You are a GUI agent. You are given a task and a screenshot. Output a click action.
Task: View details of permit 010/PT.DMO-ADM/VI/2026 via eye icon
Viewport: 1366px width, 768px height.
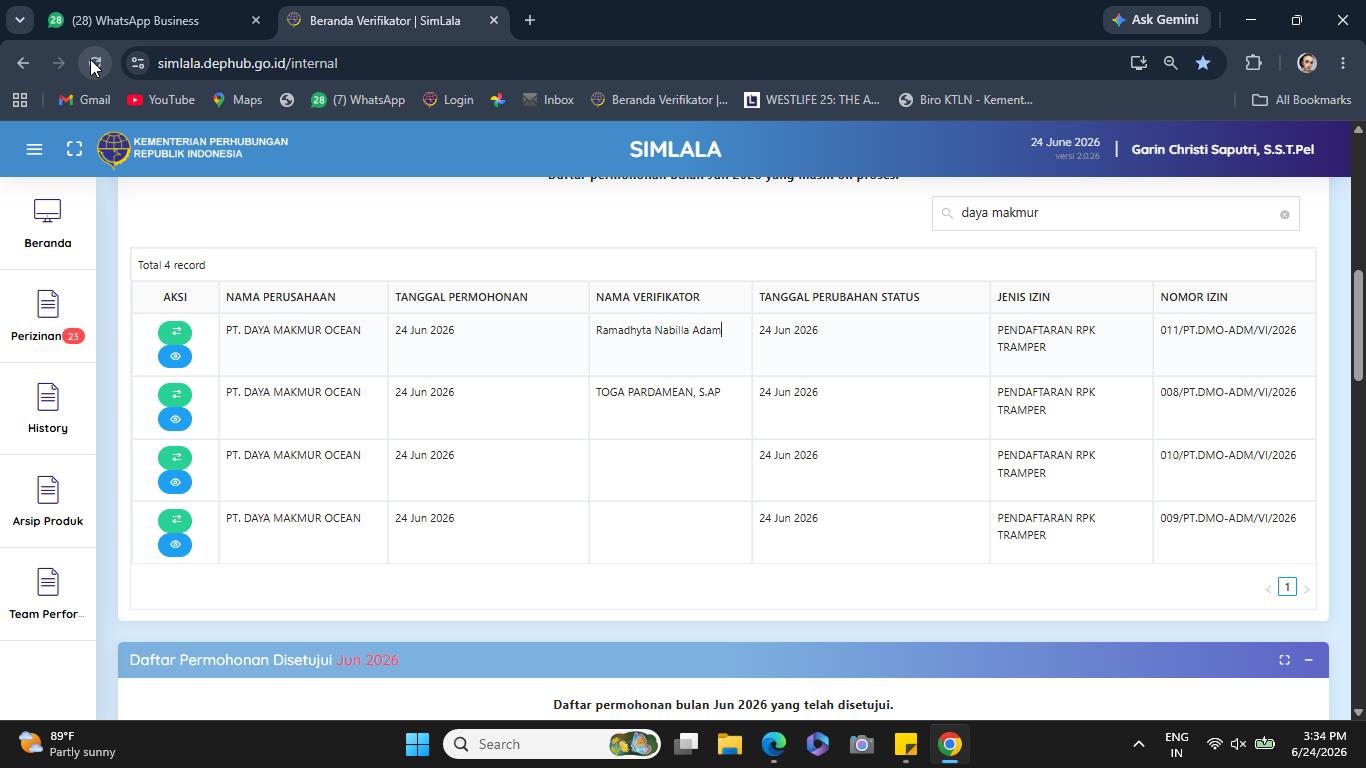point(175,482)
